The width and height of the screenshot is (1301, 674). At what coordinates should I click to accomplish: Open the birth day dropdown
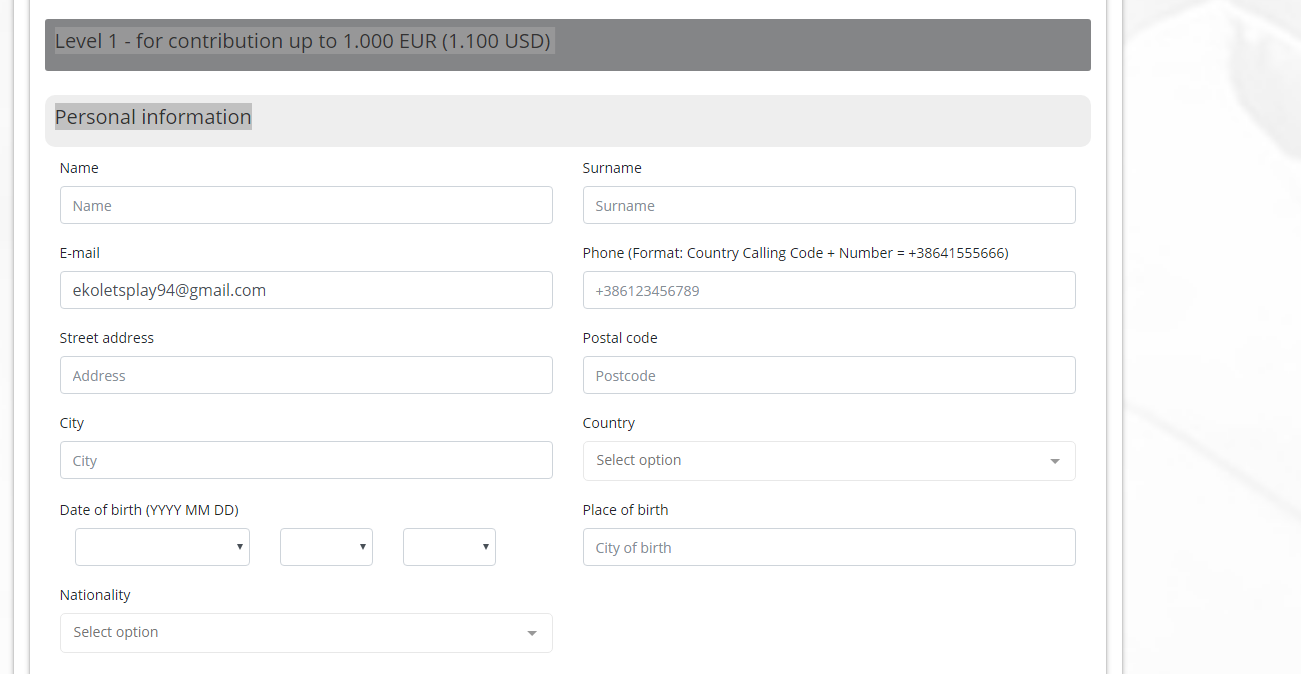(449, 547)
